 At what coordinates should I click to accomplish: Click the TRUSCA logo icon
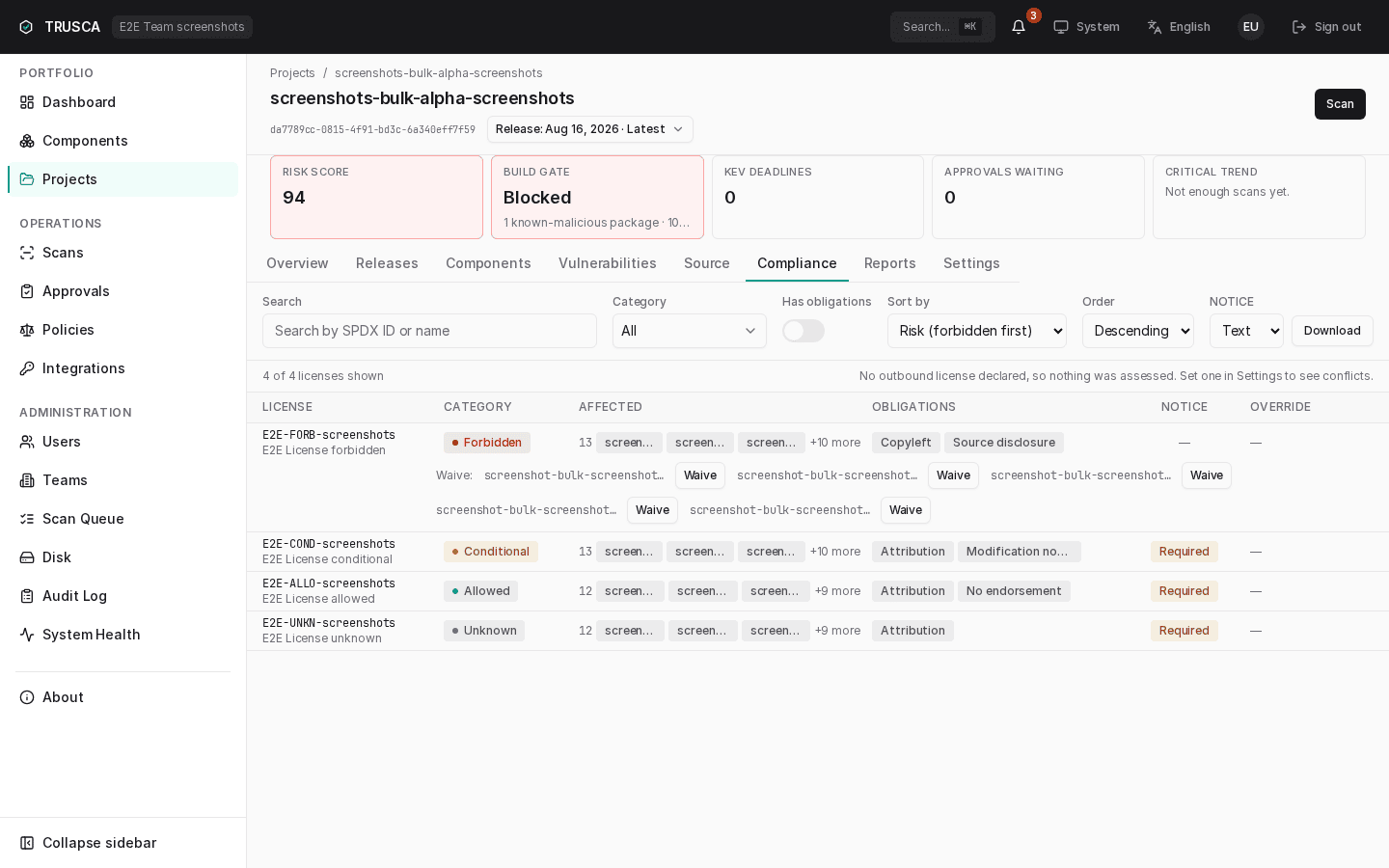point(26,27)
